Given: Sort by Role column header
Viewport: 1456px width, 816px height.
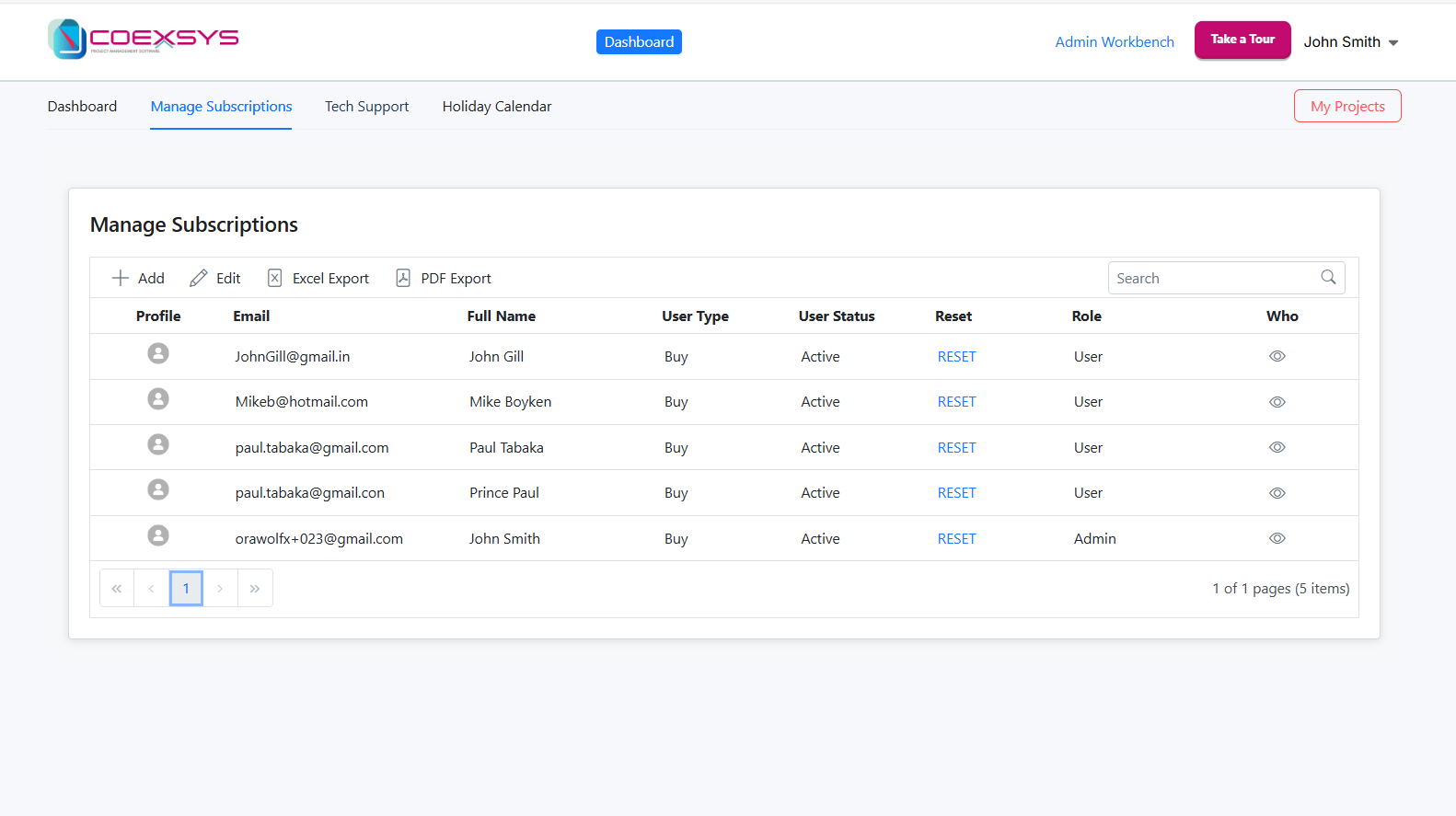Looking at the screenshot, I should (1086, 316).
